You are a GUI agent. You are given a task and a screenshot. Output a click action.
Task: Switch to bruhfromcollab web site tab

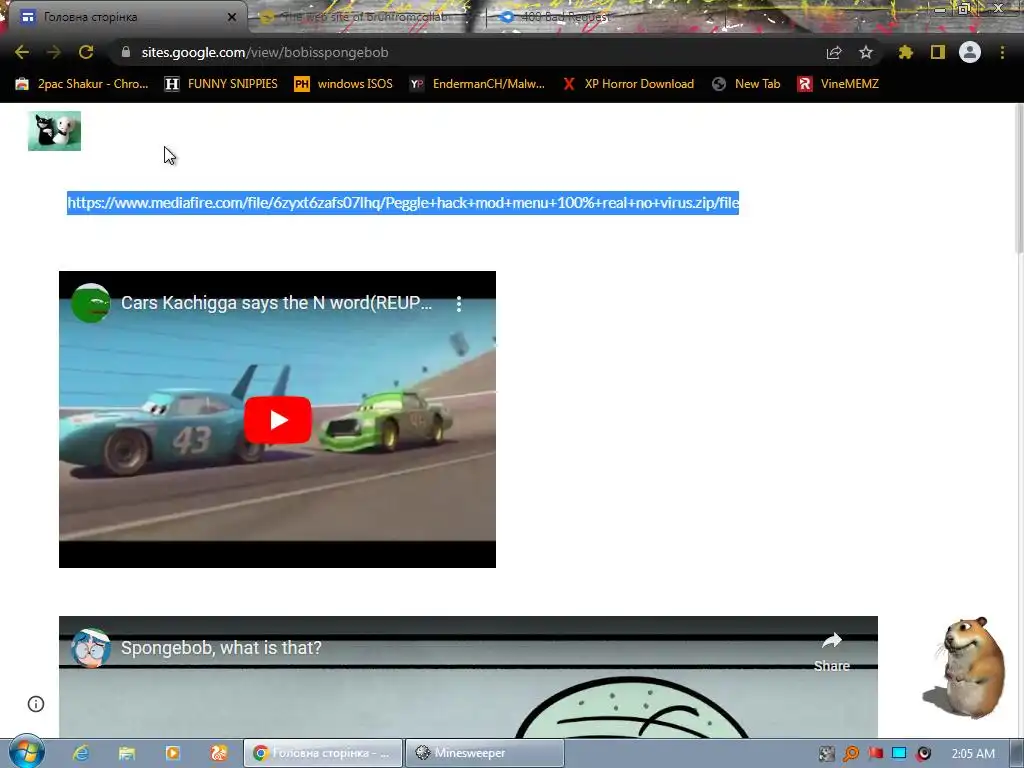(364, 17)
